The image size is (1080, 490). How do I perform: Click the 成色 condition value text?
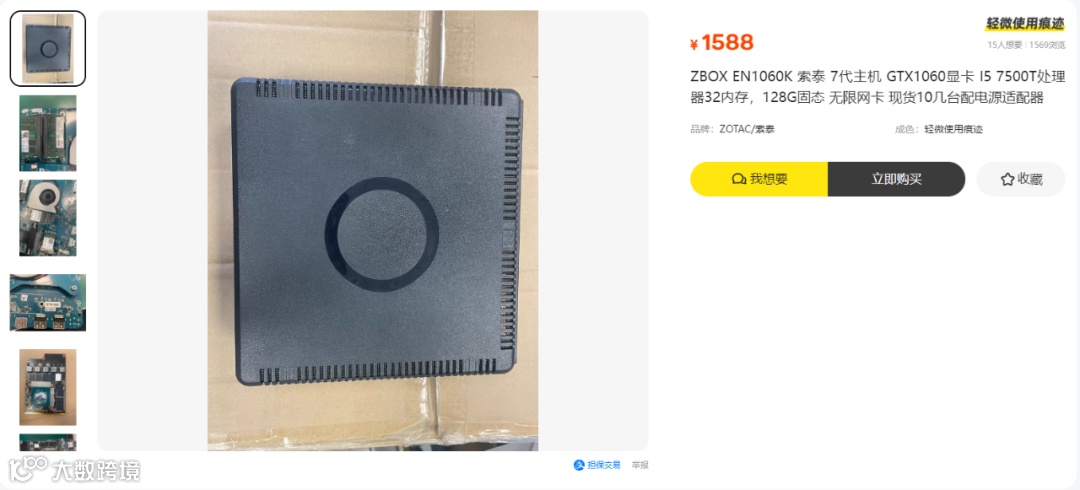(953, 129)
